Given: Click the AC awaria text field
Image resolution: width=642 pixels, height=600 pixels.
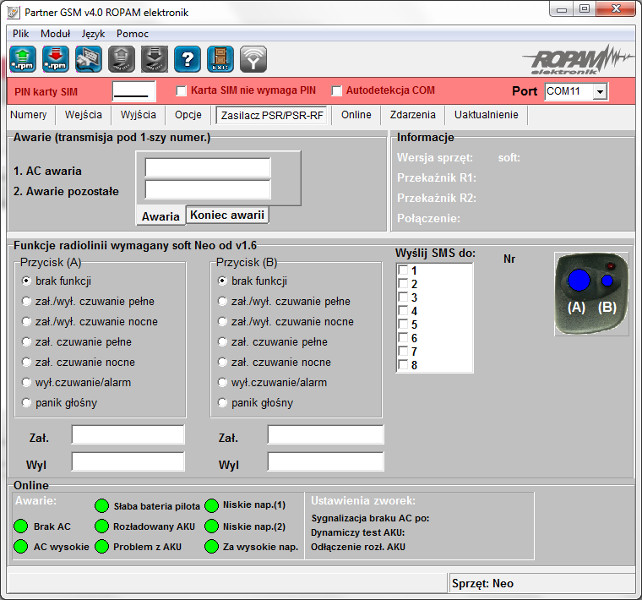Looking at the screenshot, I should tap(207, 168).
